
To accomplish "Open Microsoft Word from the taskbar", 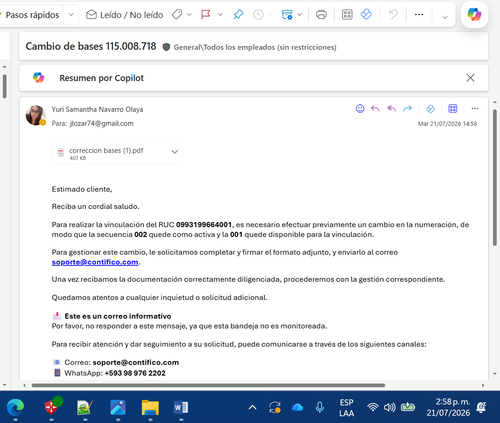I will (181, 407).
